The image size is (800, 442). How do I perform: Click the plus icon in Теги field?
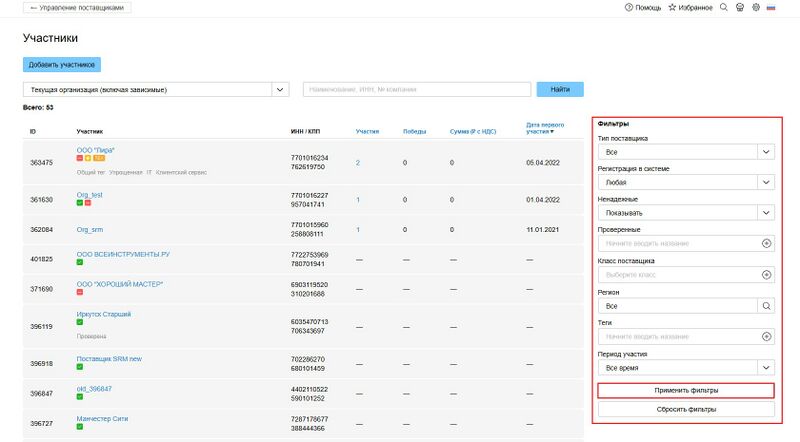click(x=766, y=337)
